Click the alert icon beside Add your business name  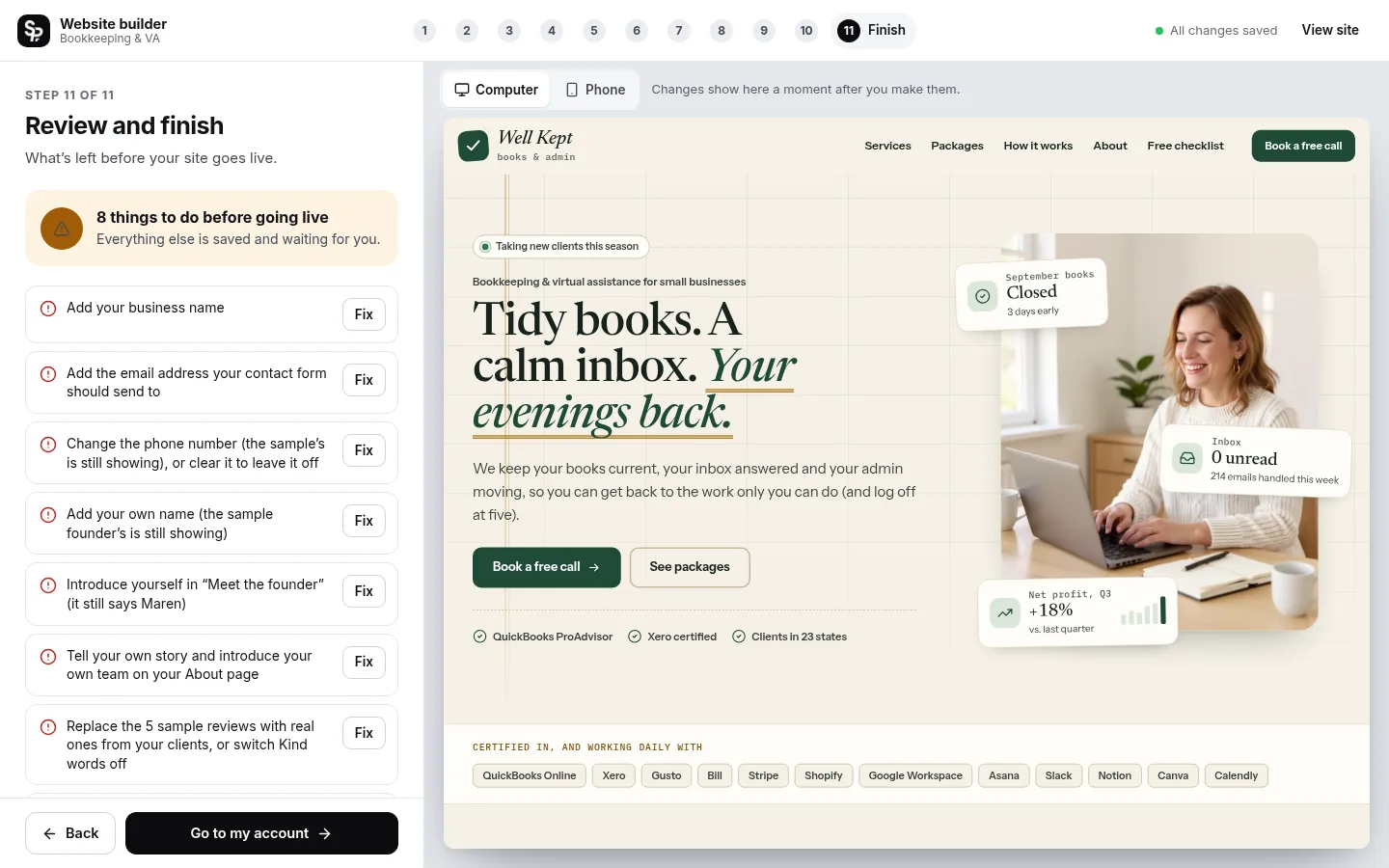(x=48, y=309)
